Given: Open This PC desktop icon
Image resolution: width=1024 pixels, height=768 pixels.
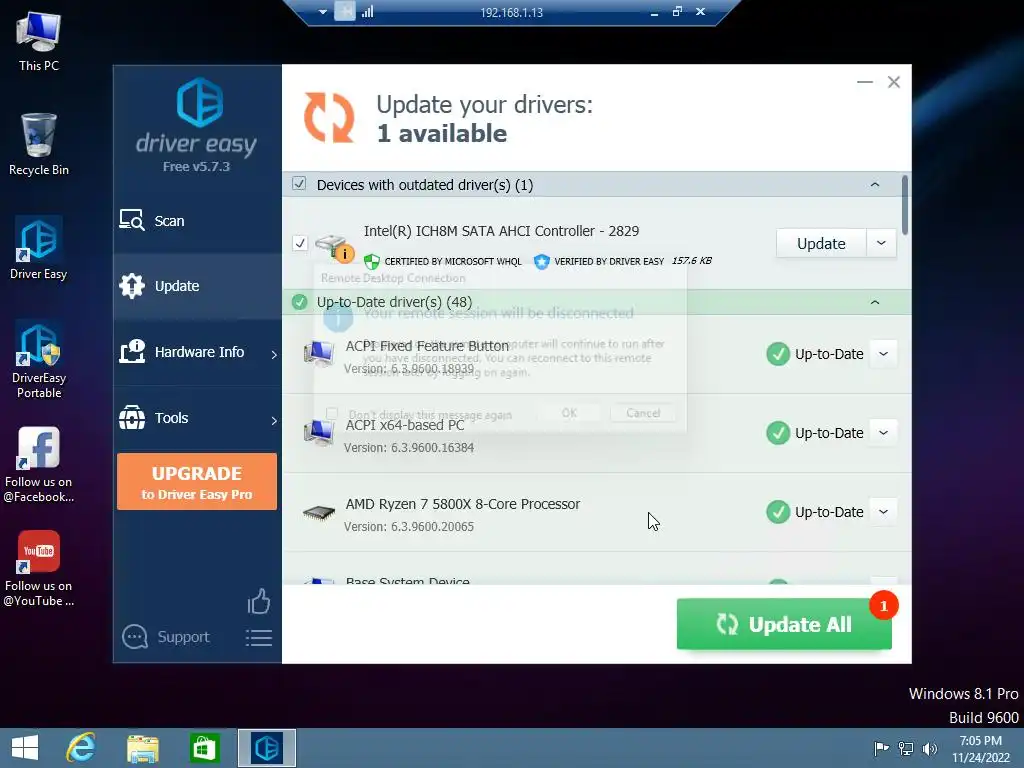Looking at the screenshot, I should (39, 42).
